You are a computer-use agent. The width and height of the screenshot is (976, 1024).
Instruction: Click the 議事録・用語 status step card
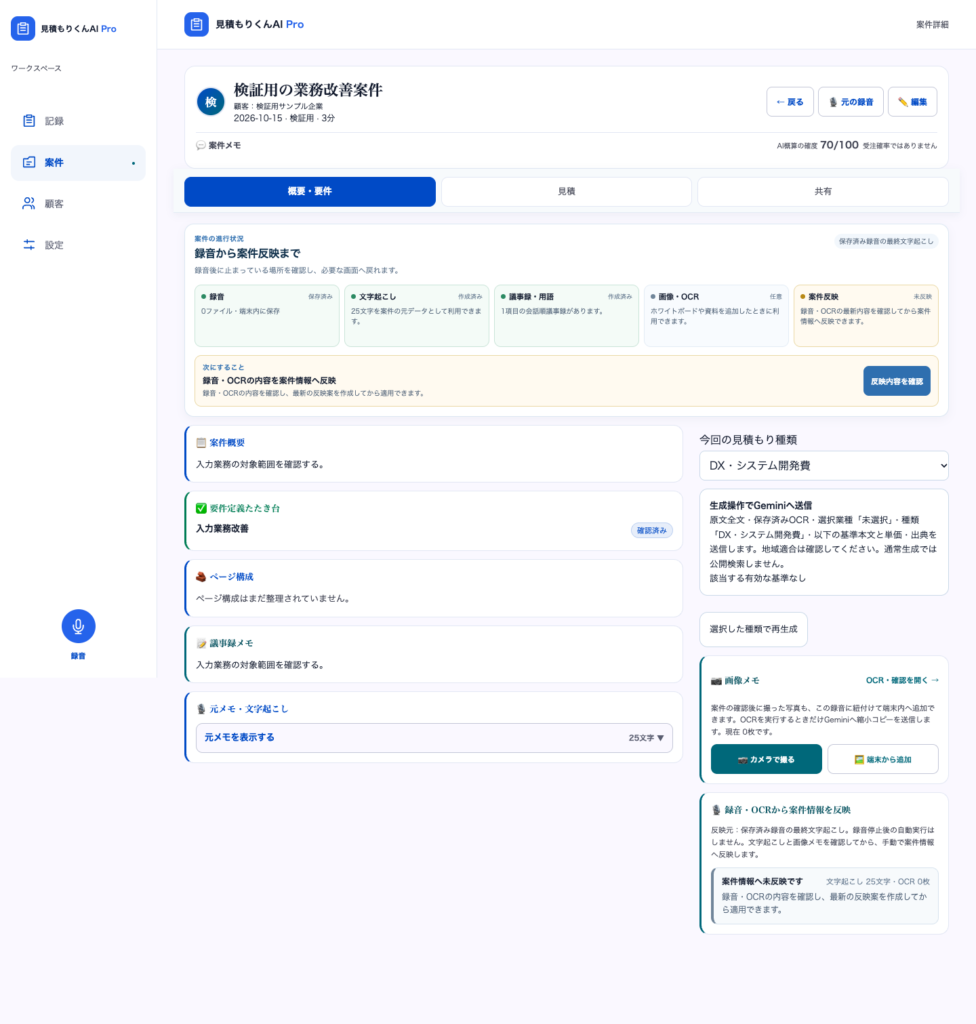click(566, 315)
